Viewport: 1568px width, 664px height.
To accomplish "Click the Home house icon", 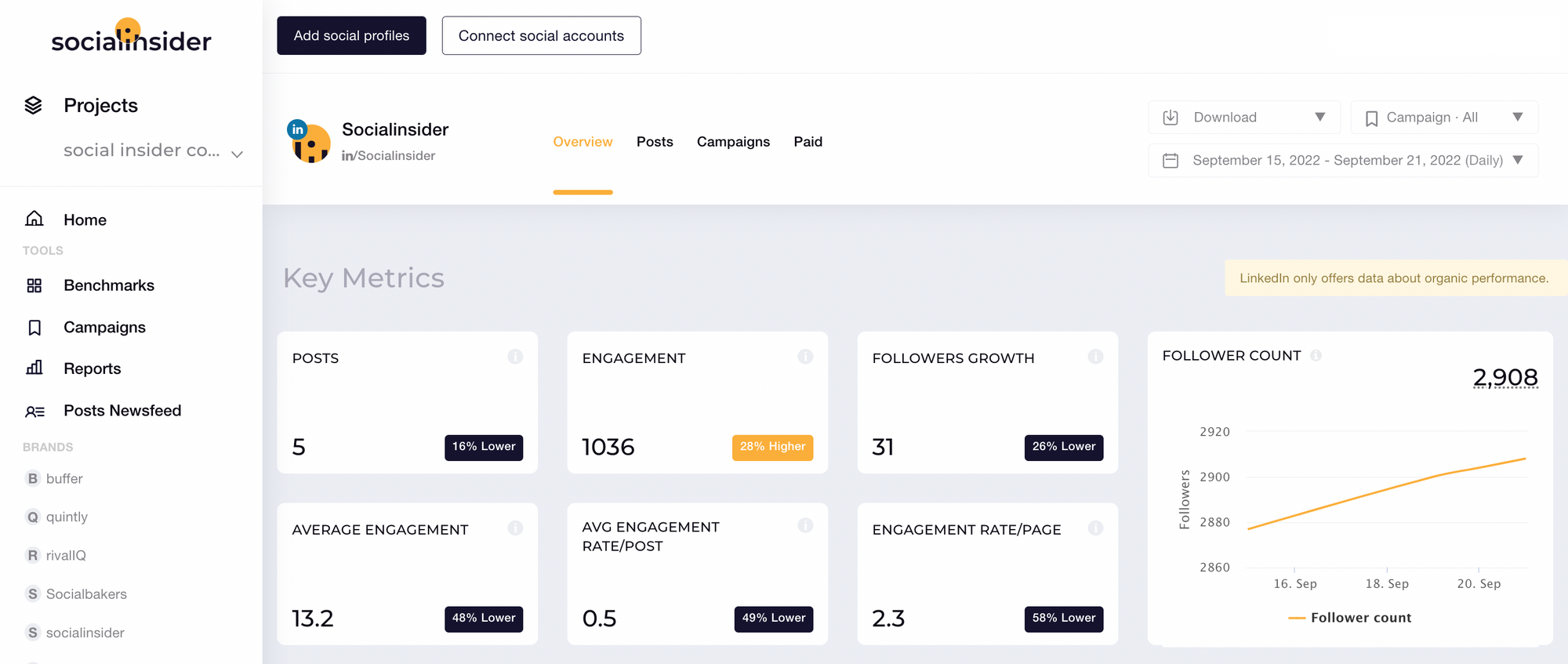I will [34, 219].
